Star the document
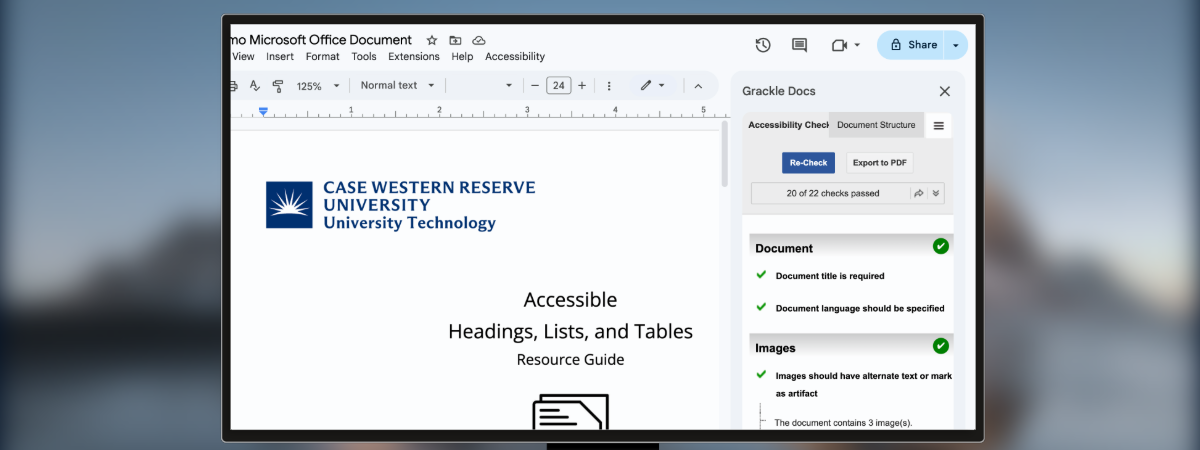This screenshot has width=1200, height=450. [432, 40]
